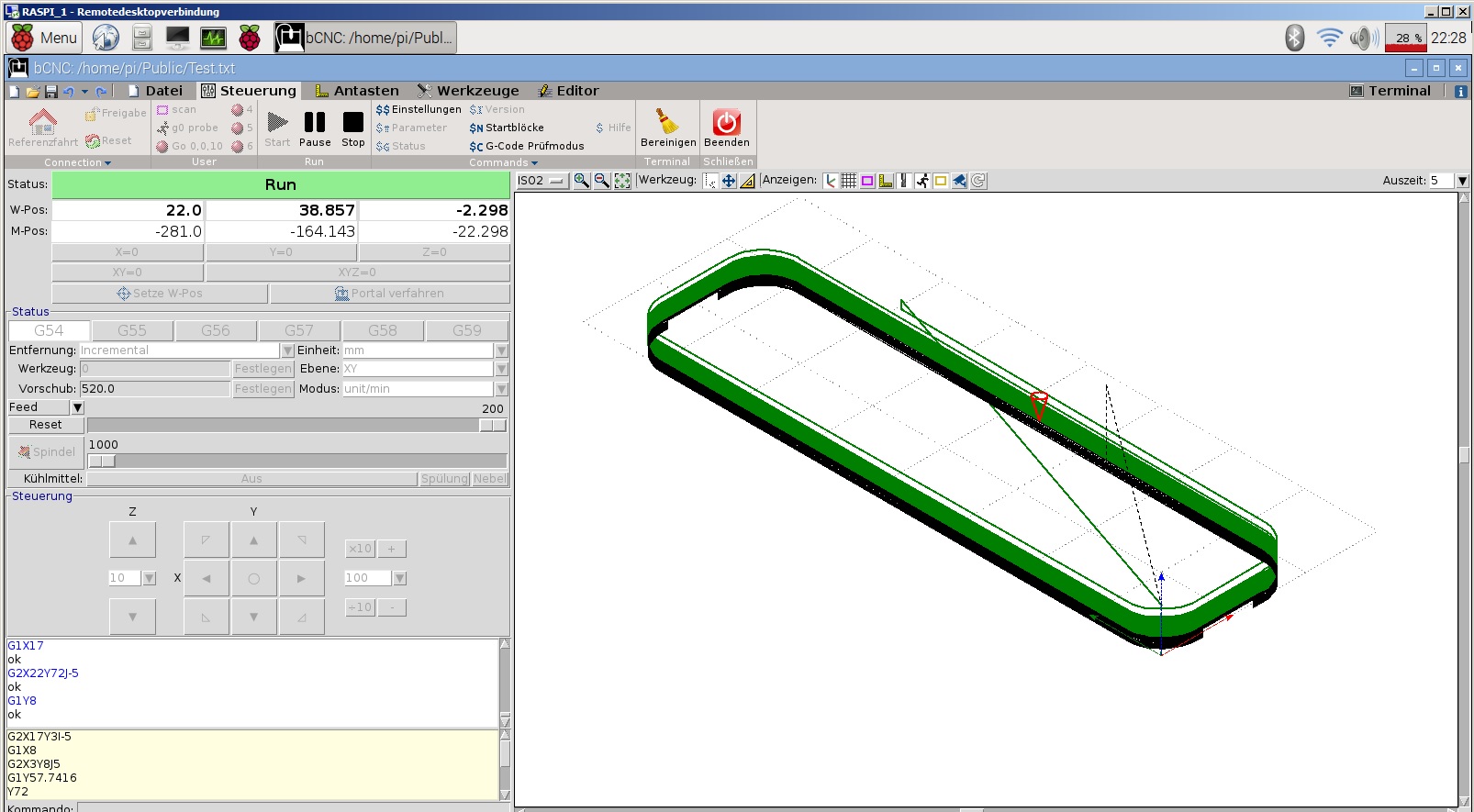
Task: Click the G54 coordinate system button
Action: 49,330
